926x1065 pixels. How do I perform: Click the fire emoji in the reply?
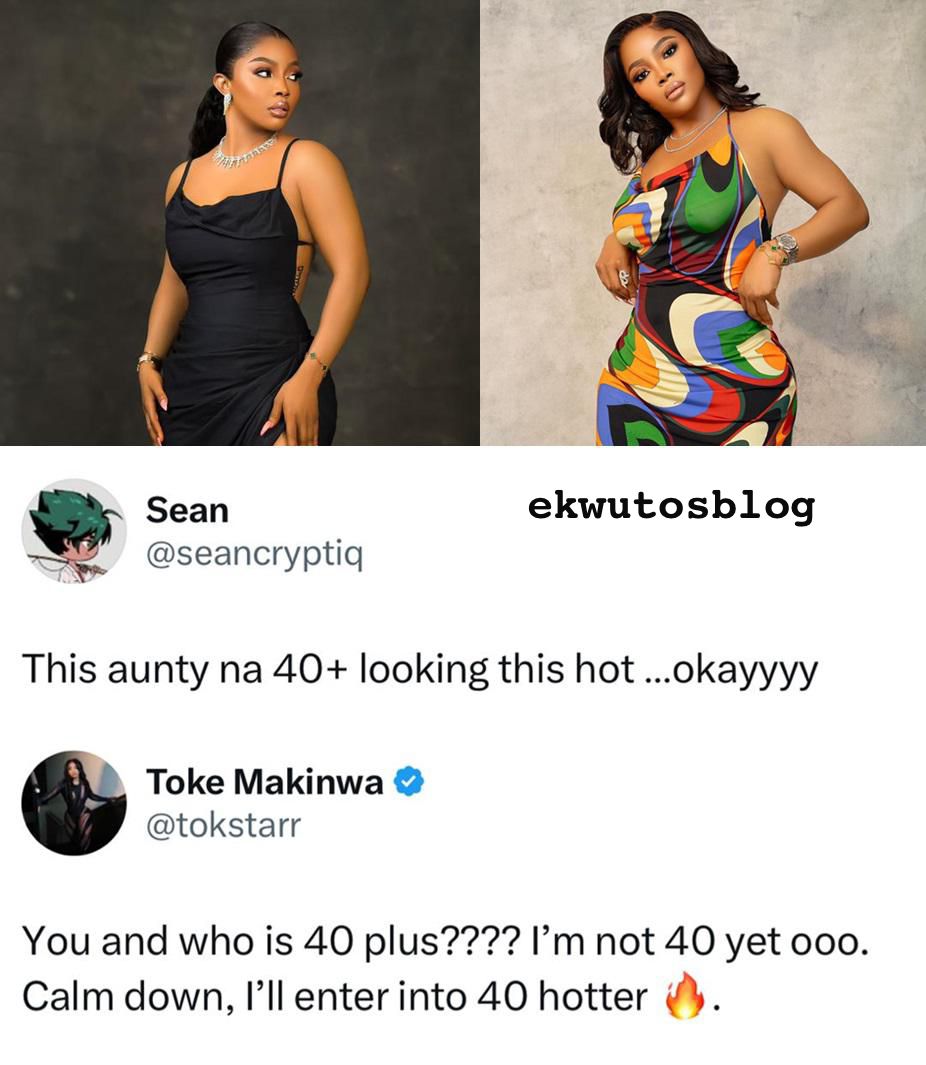tap(684, 994)
